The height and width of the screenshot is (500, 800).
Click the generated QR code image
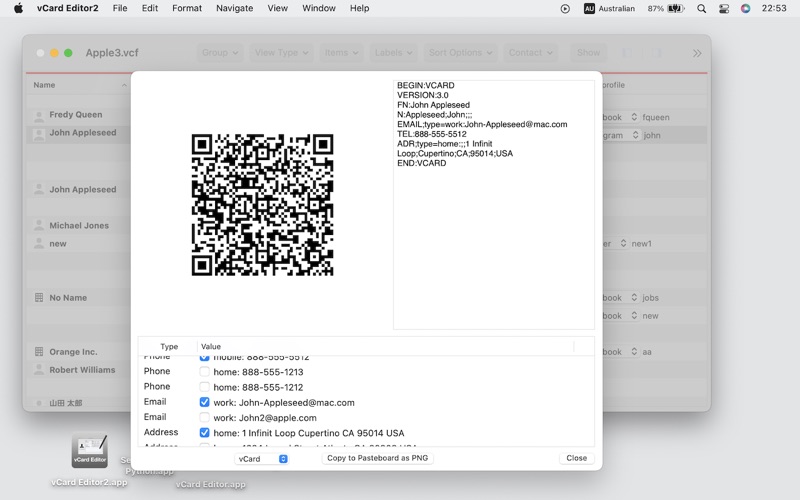tap(262, 205)
